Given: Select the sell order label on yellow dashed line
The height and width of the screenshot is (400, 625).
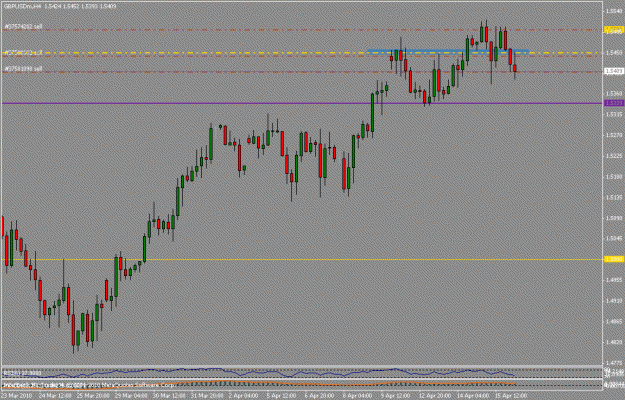Looking at the screenshot, I should (23, 52).
